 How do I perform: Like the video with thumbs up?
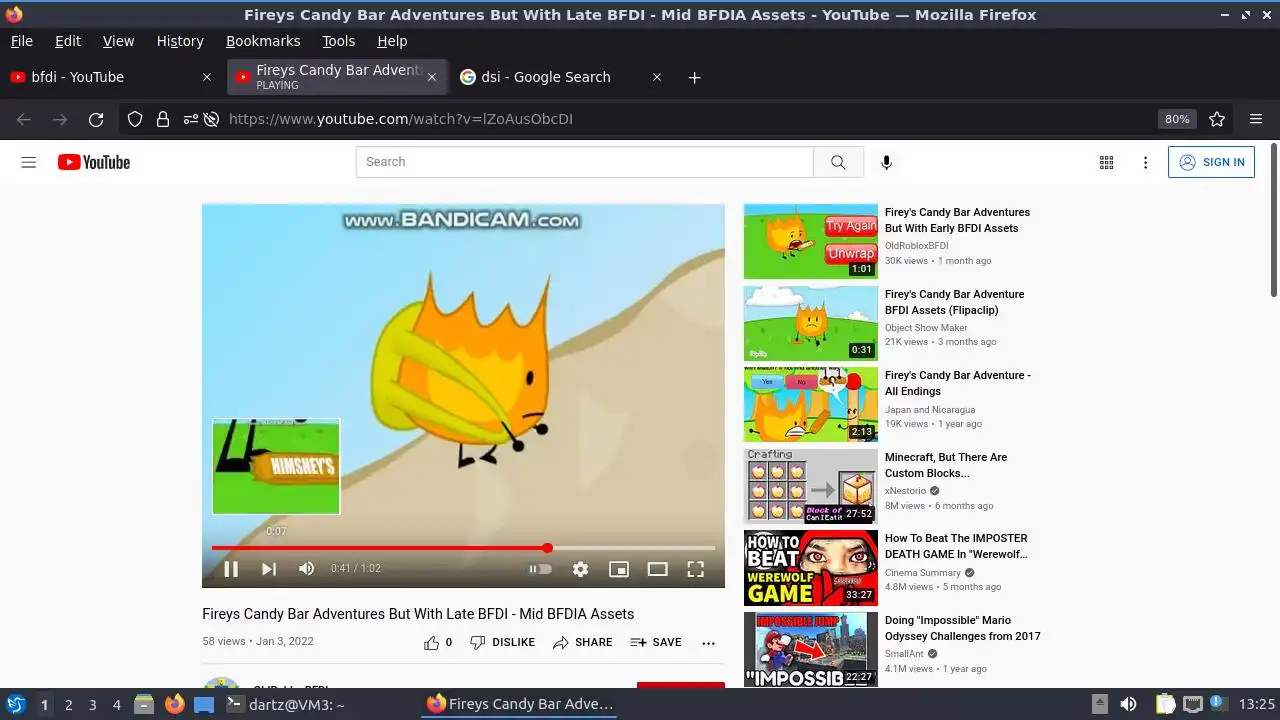(438, 643)
